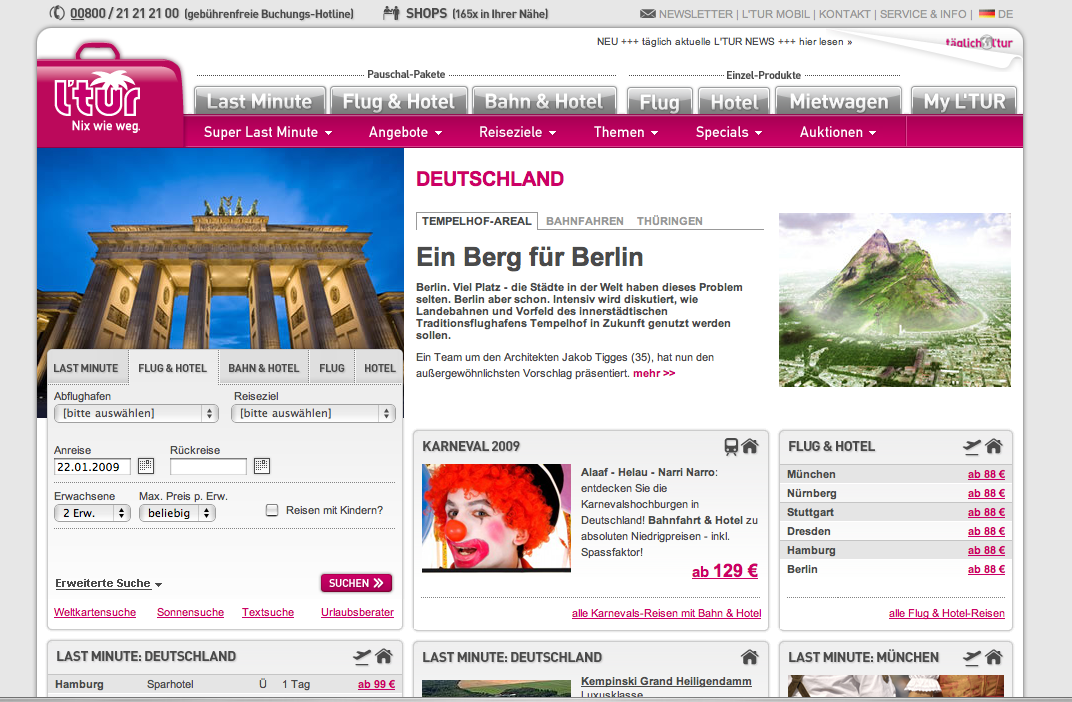Open the Rückreise calendar picker icon
The width and height of the screenshot is (1072, 702).
[x=262, y=466]
